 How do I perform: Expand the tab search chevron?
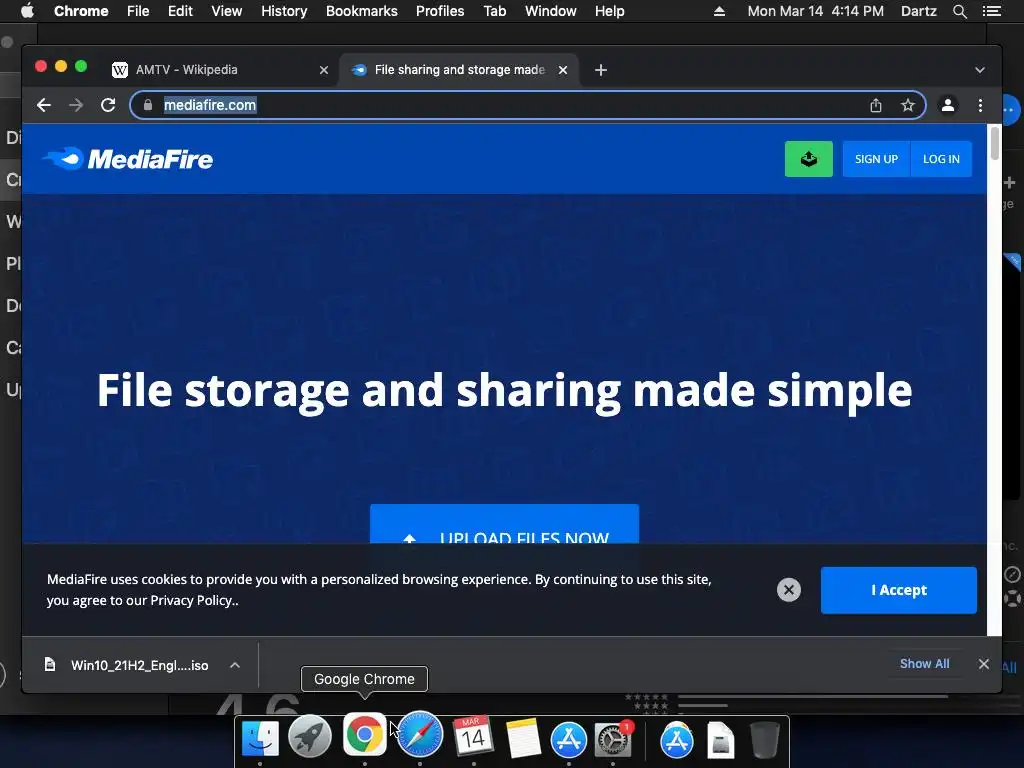980,70
